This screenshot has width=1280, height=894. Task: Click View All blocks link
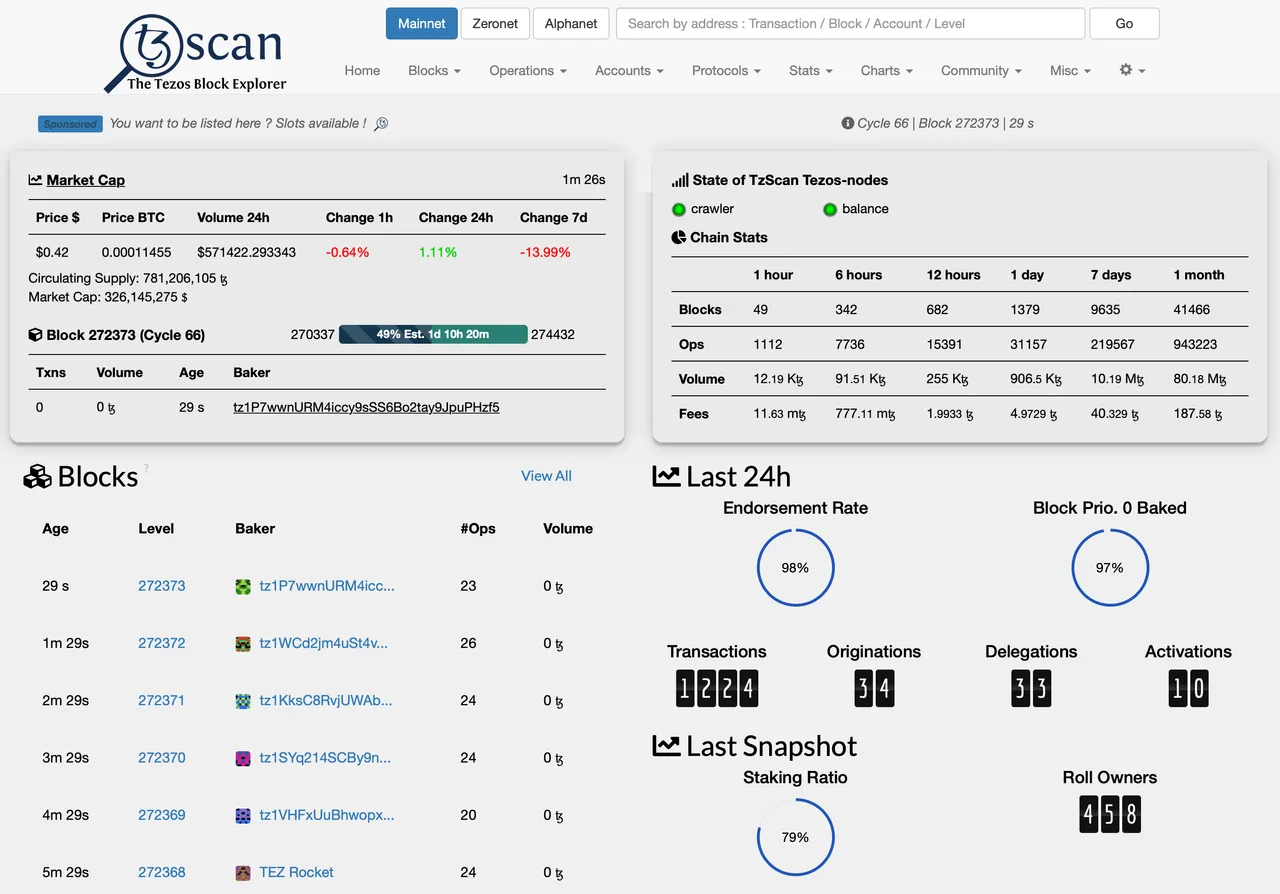tap(546, 476)
